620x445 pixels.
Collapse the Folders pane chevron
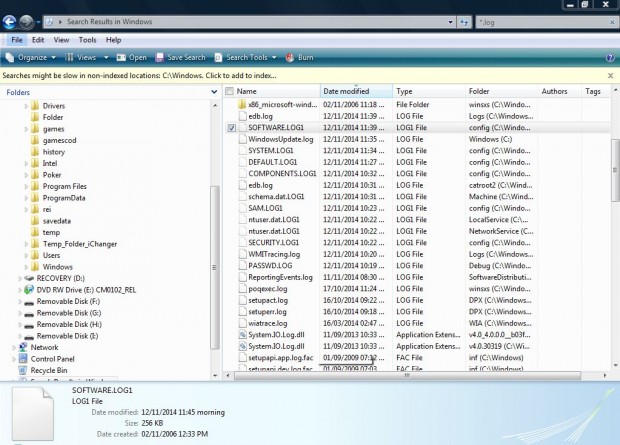[x=214, y=92]
